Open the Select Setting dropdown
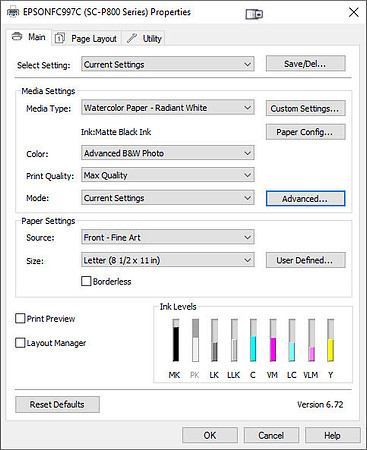 pyautogui.click(x=168, y=64)
